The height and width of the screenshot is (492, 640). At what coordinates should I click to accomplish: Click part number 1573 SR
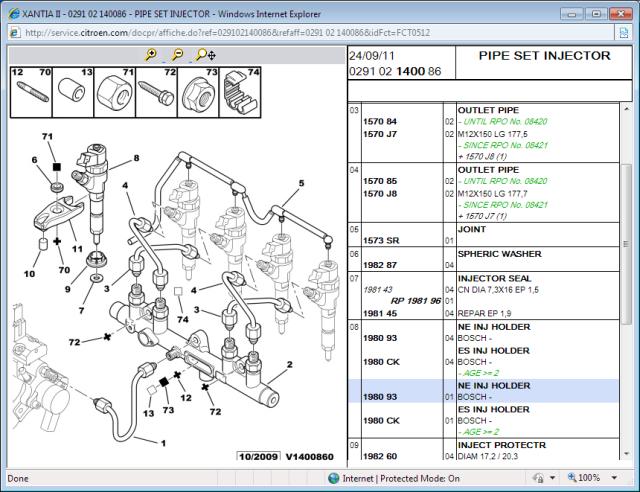tap(381, 240)
